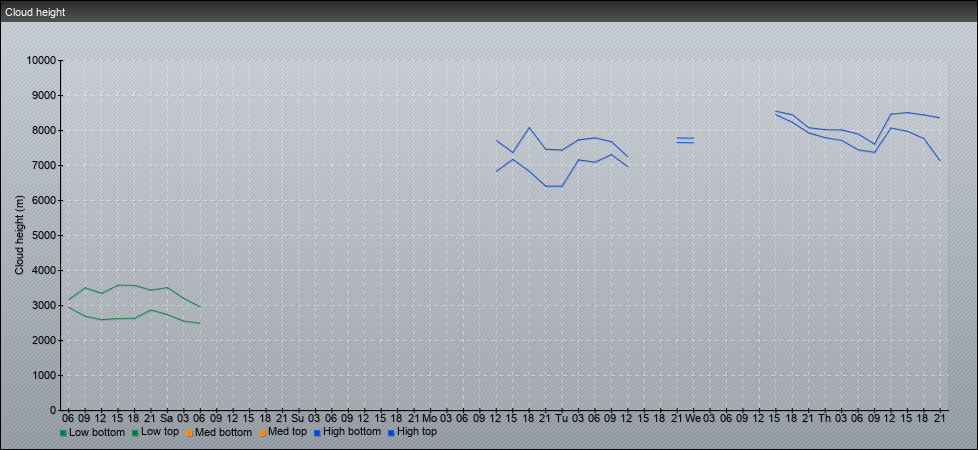The height and width of the screenshot is (450, 978).
Task: Click the 'Th' day label on x-axis
Action: 825,418
